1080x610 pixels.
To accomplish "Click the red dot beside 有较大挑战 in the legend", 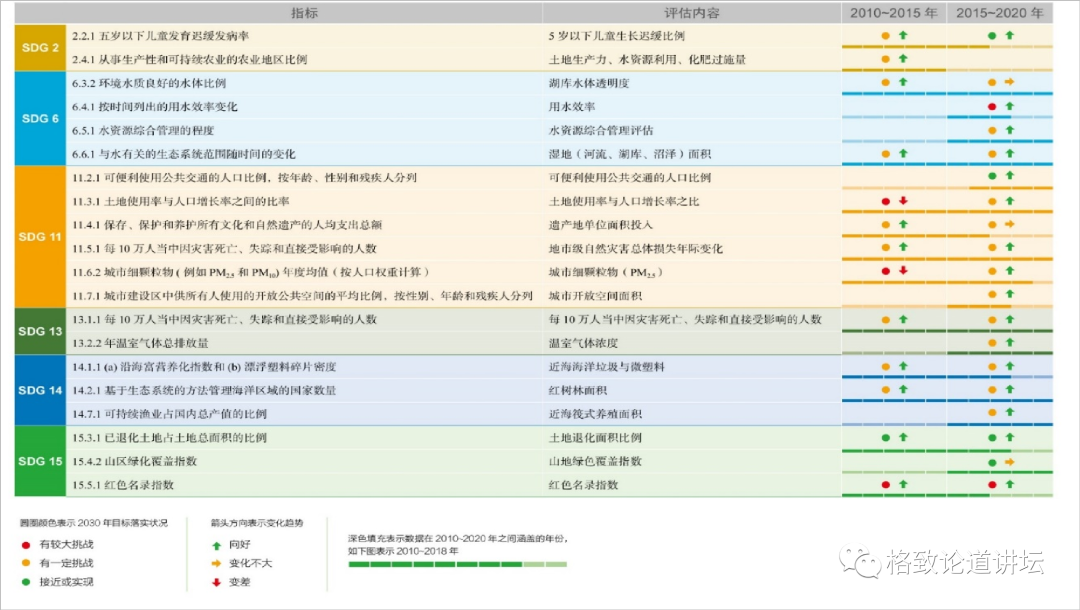I will pyautogui.click(x=26, y=545).
